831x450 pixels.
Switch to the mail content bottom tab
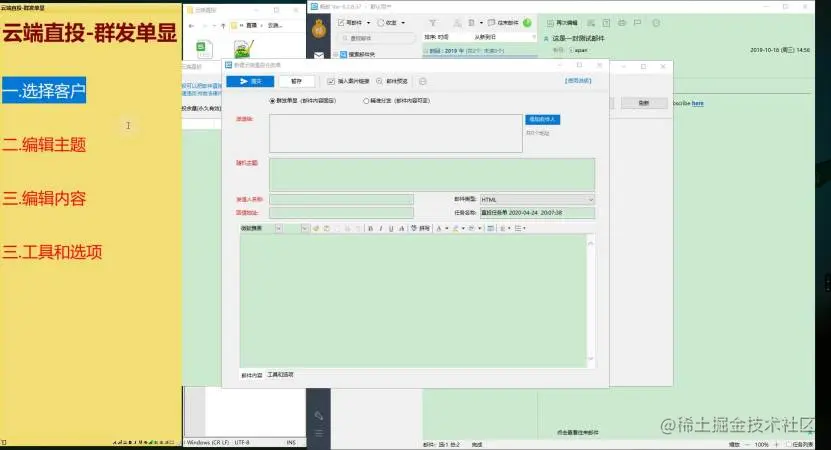[252, 375]
